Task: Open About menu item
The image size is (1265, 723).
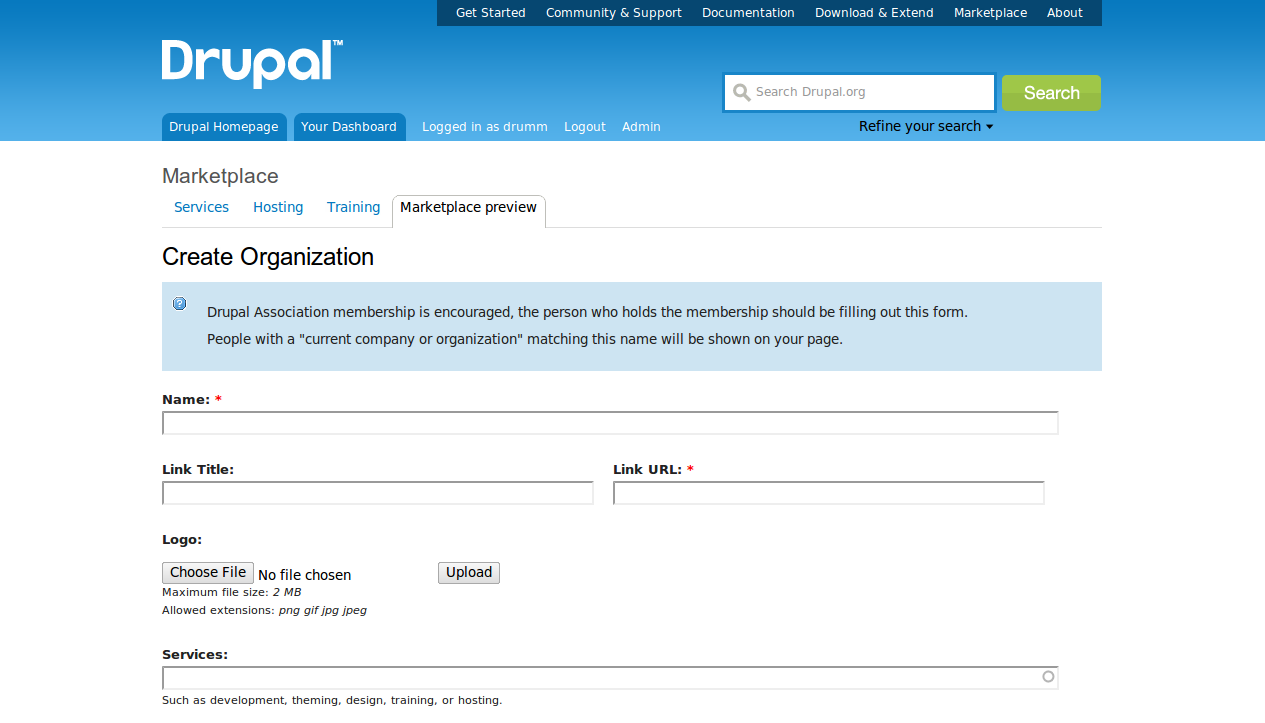Action: 1065,13
